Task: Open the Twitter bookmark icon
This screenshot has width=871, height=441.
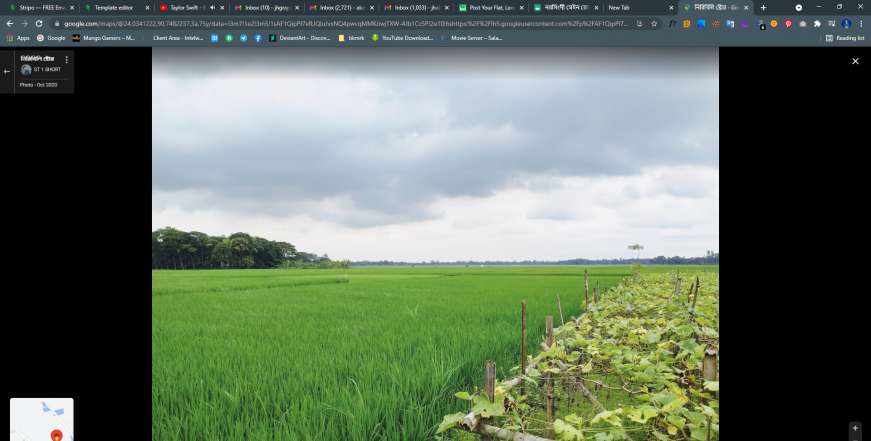Action: point(243,38)
